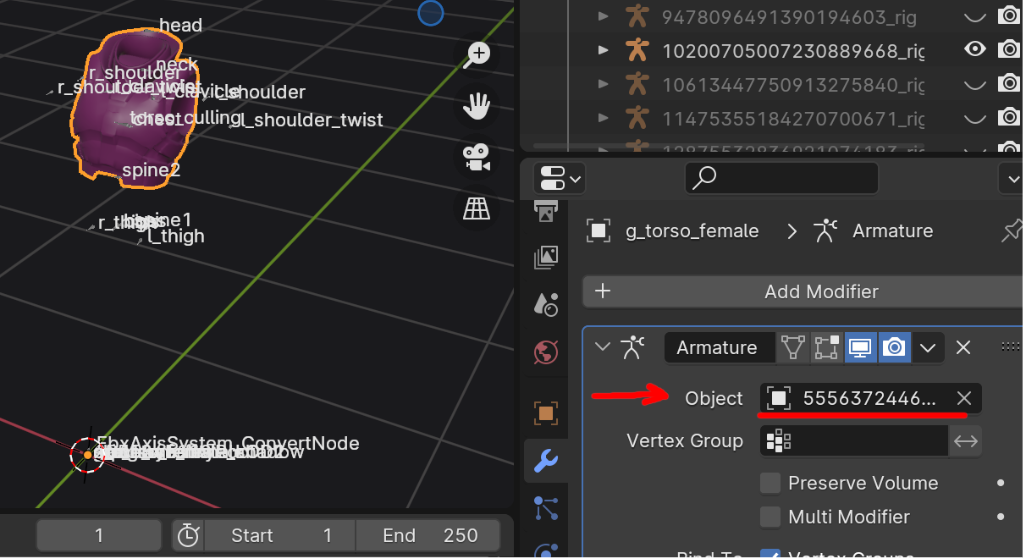The width and height of the screenshot is (1023, 558).
Task: Open the properties editor type dropdown
Action: click(x=559, y=178)
